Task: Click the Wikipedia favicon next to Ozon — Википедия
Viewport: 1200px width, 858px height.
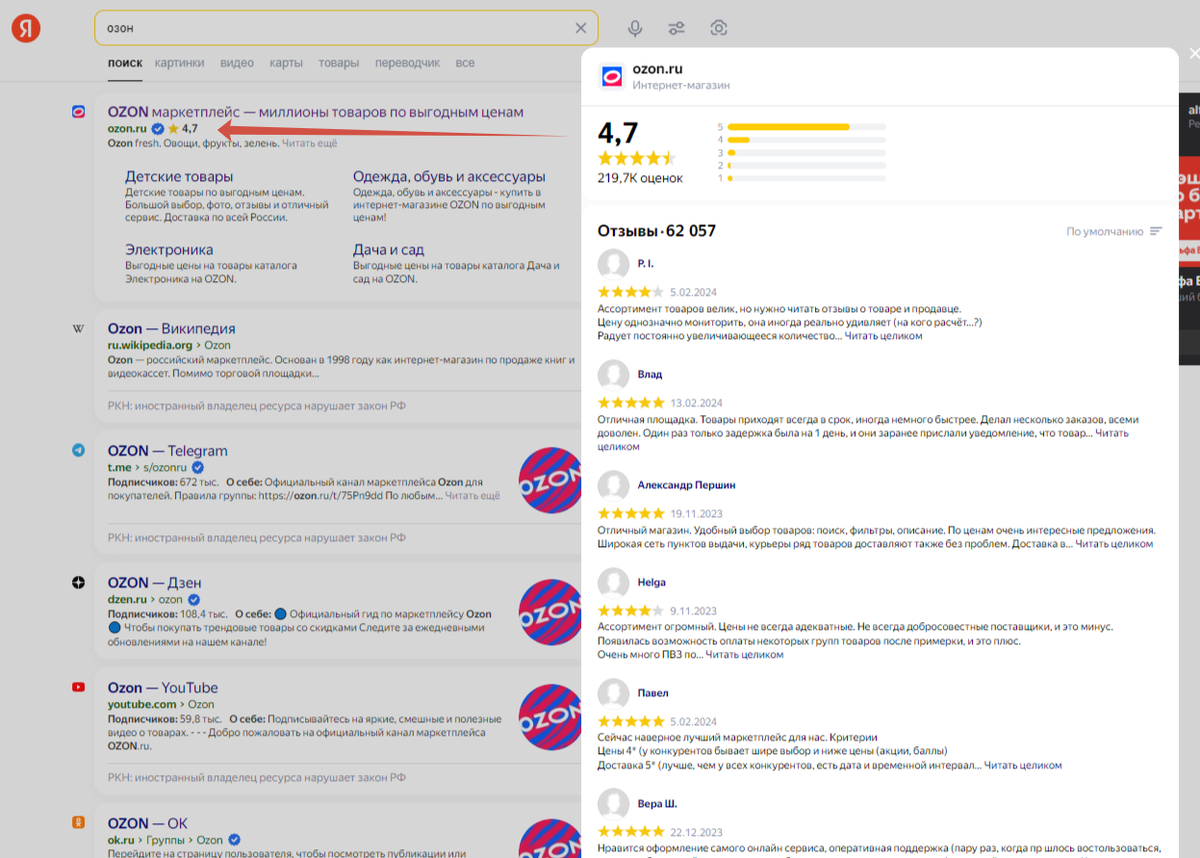Action: point(79,329)
